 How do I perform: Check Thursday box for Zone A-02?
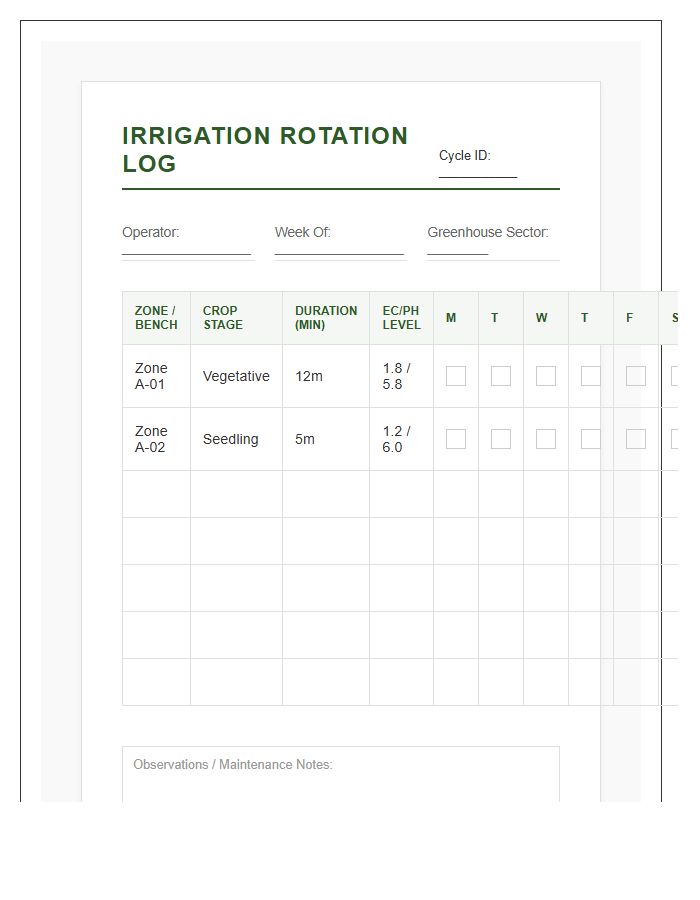591,439
